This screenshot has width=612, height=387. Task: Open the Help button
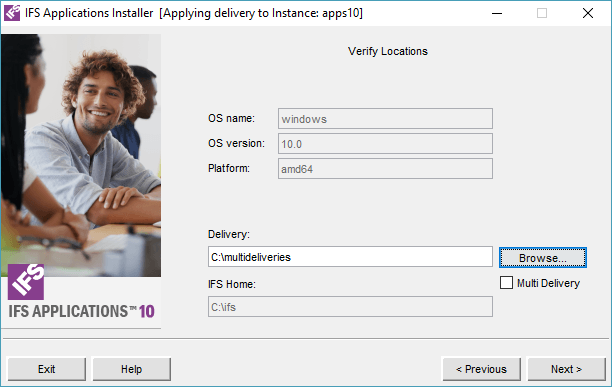point(132,369)
